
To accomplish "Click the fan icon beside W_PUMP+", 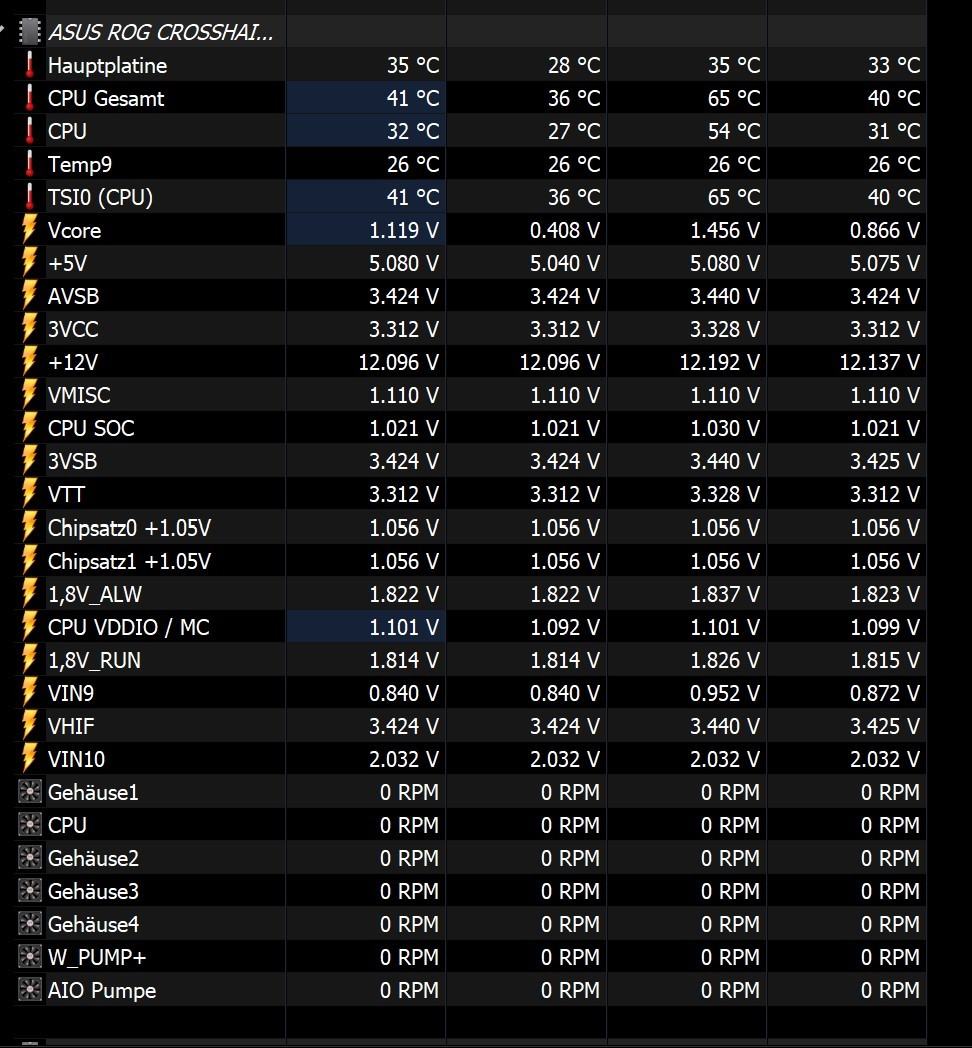I will tap(29, 957).
